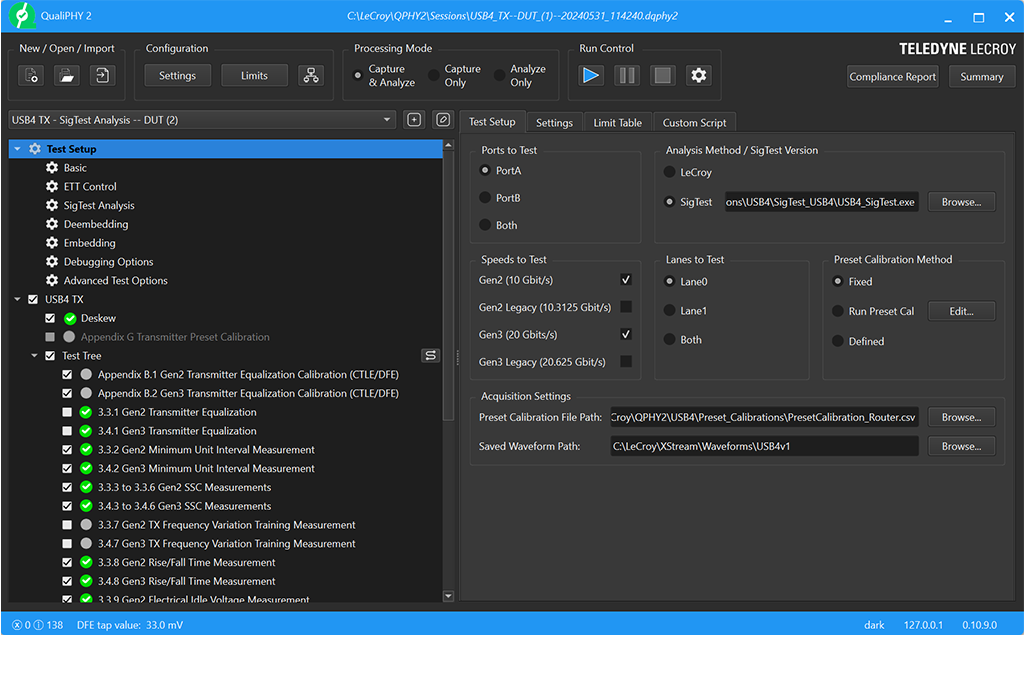Uncheck the Deskew test checkbox

(x=50, y=318)
